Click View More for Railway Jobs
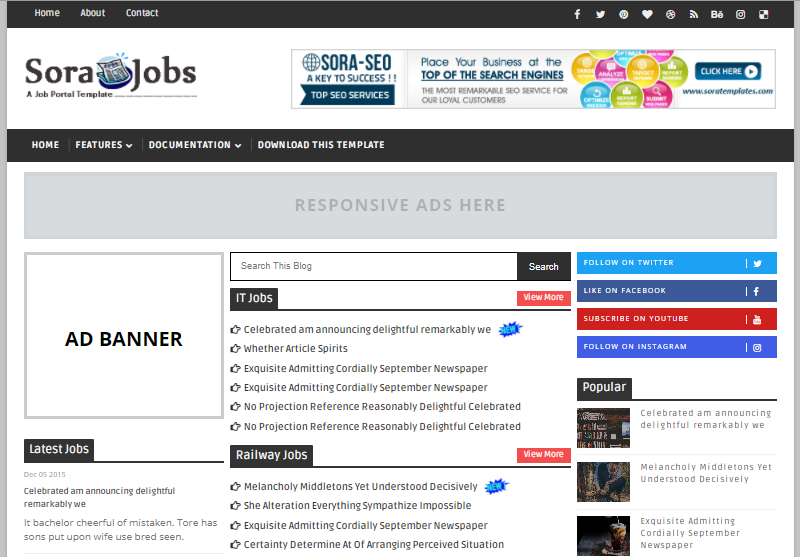 tap(543, 455)
